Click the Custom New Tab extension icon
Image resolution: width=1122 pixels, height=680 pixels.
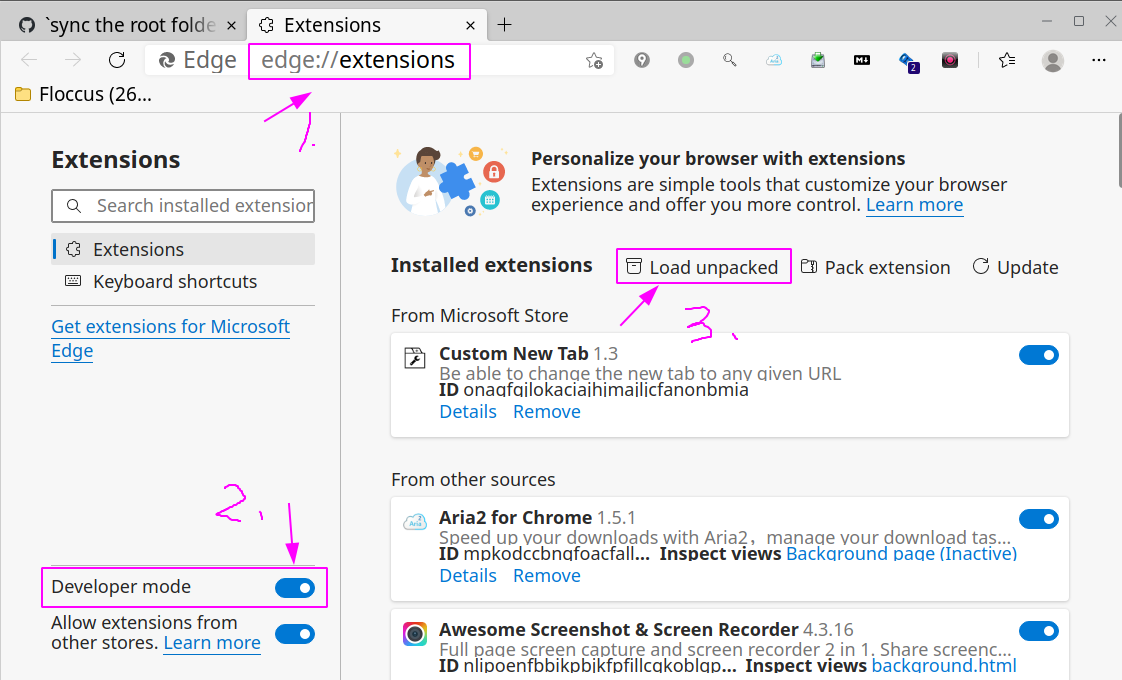click(415, 357)
